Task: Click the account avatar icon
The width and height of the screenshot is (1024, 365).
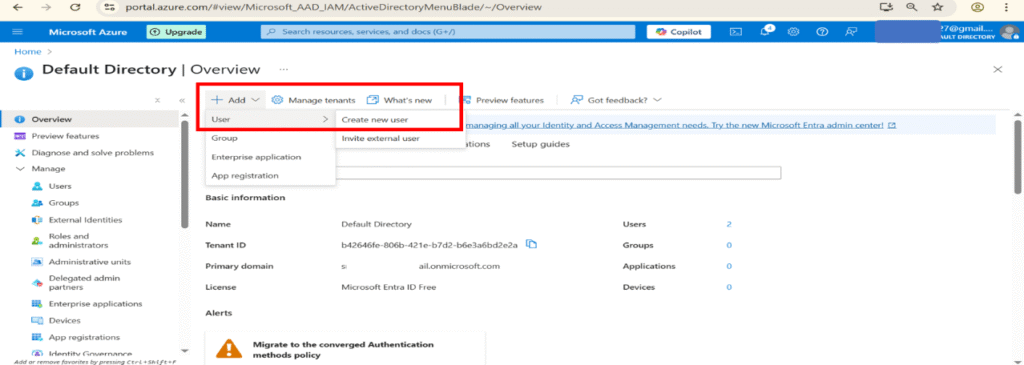Action: click(1009, 32)
